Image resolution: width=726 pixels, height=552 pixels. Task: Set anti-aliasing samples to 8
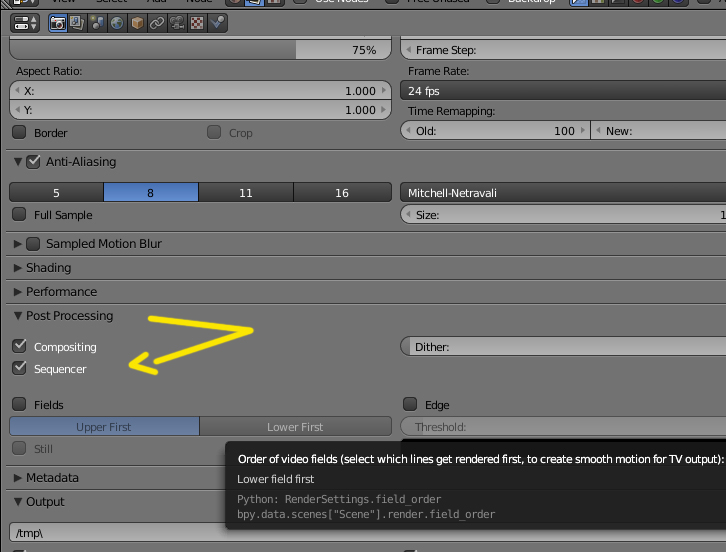click(151, 192)
